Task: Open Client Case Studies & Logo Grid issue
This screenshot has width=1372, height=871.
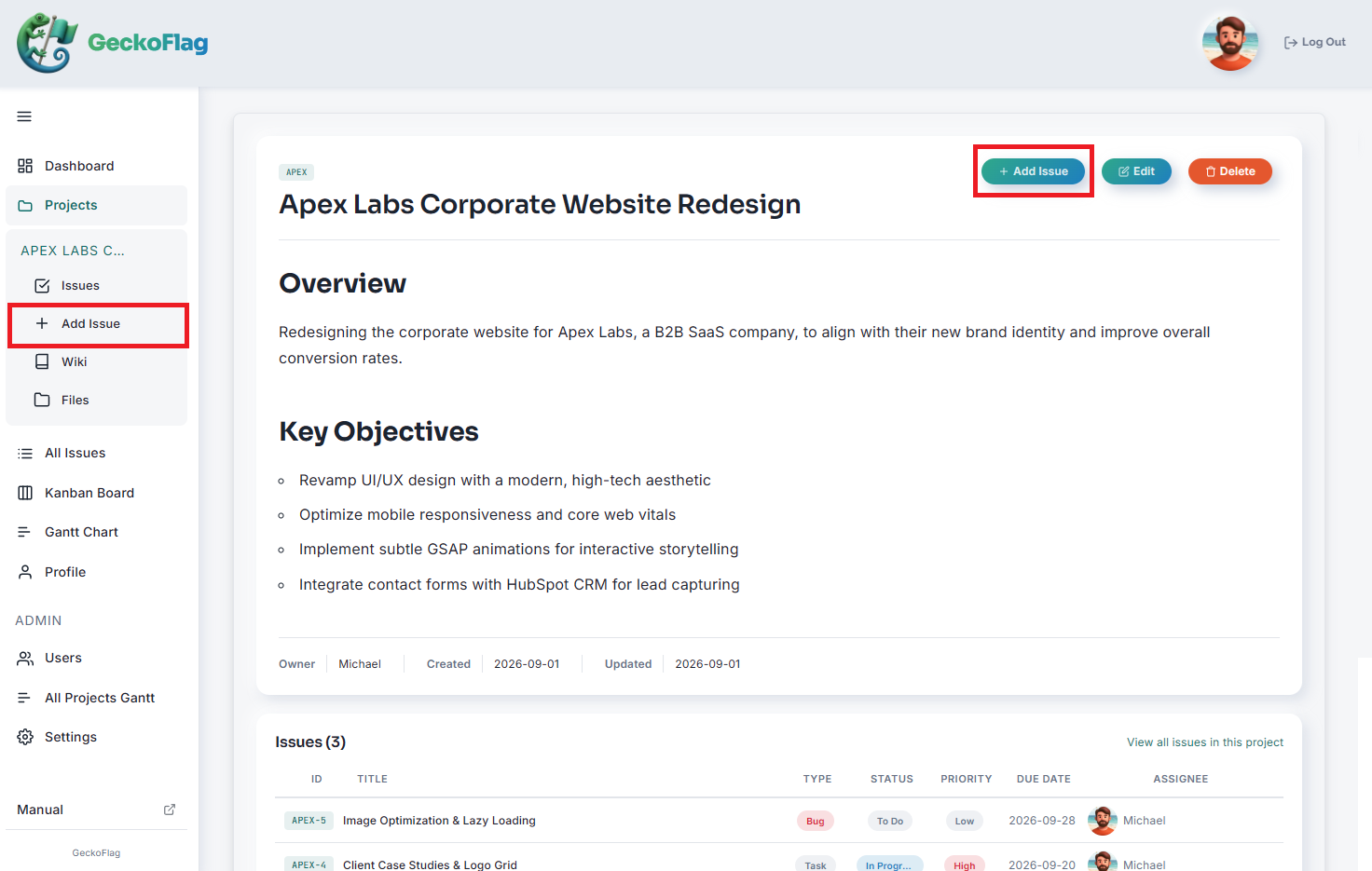Action: tap(430, 864)
